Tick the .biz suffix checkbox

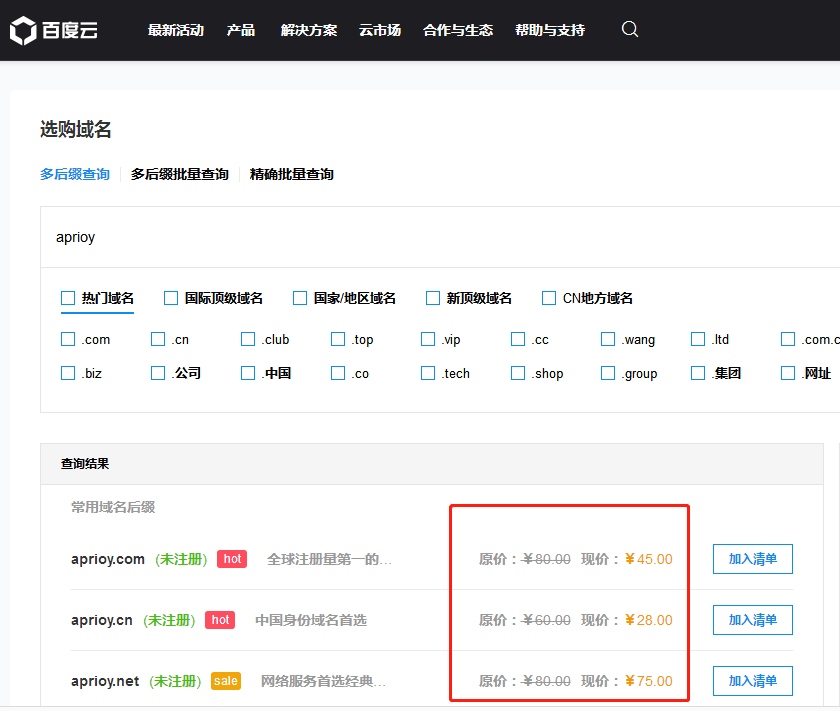(x=68, y=373)
